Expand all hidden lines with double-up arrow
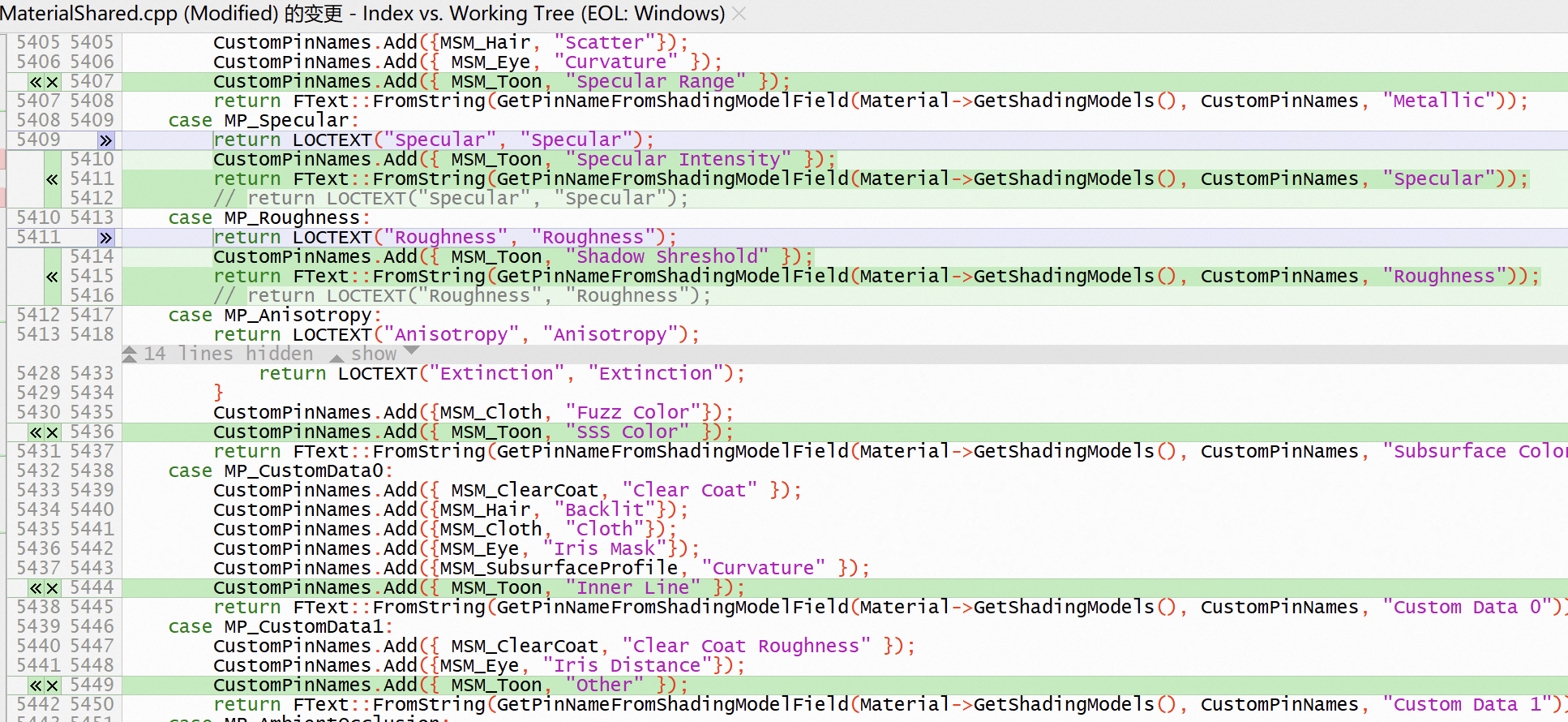The width and height of the screenshot is (1568, 722). coord(130,354)
